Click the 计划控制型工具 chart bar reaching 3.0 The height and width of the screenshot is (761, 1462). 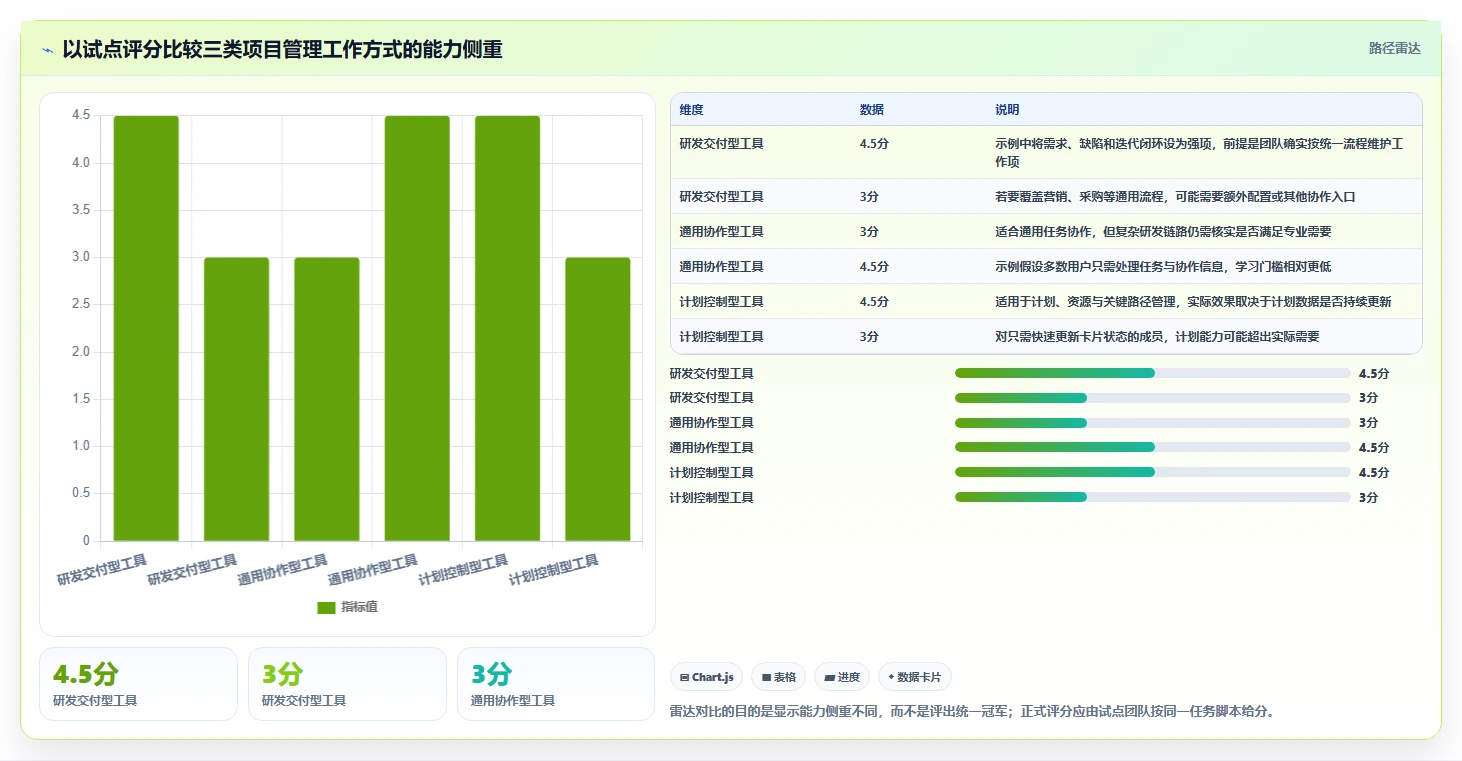coord(598,399)
